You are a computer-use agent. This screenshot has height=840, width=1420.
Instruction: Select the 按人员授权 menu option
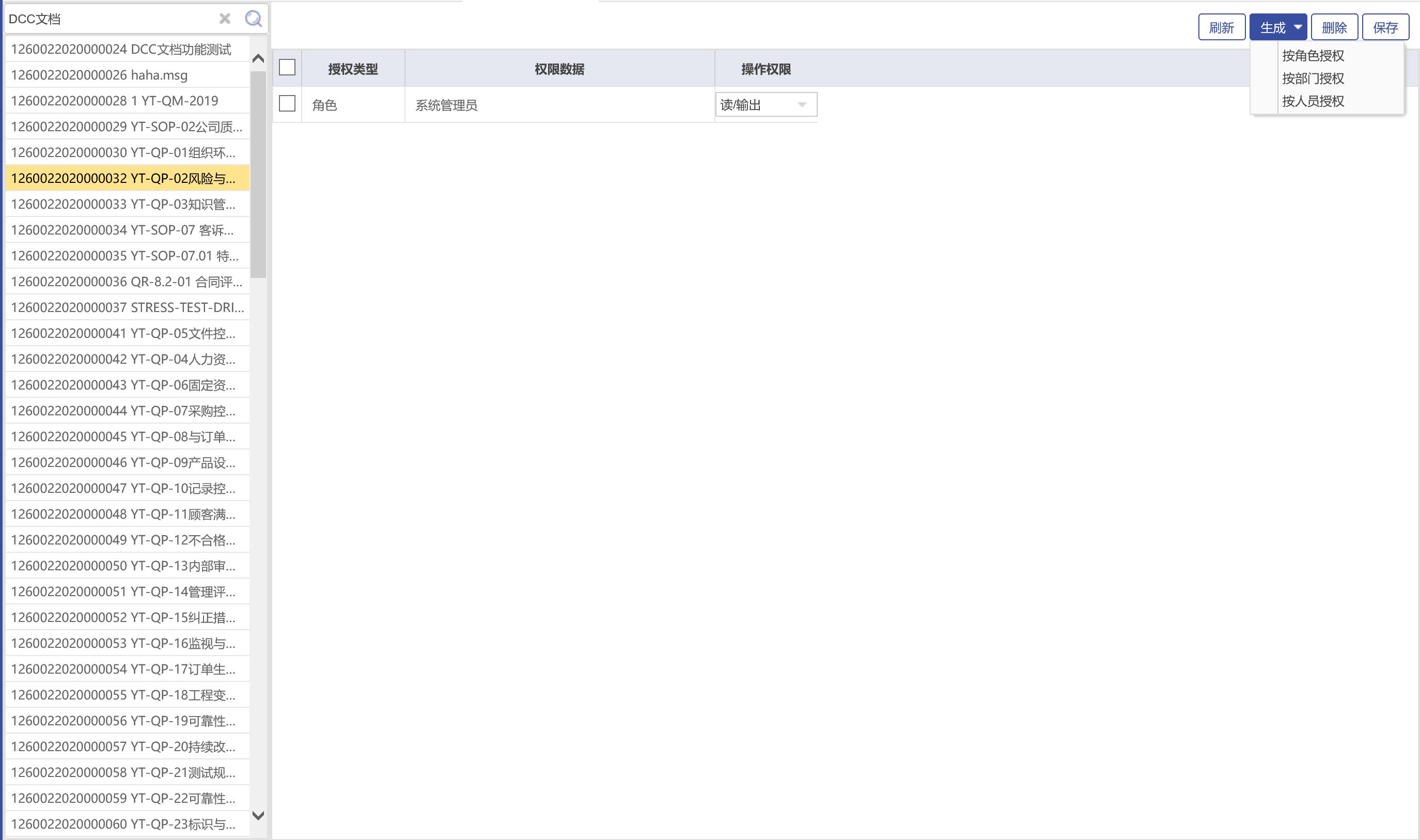(x=1313, y=101)
